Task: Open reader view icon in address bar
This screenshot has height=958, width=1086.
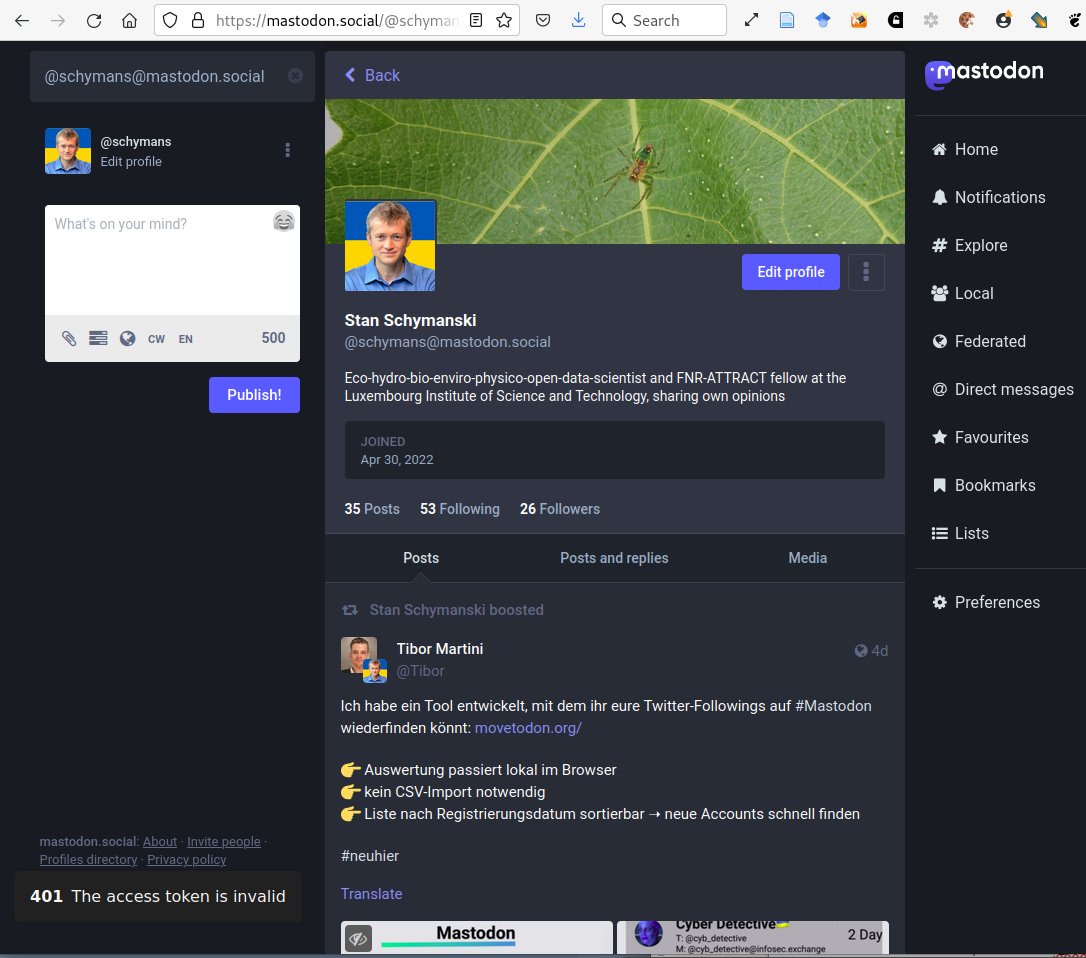Action: (x=476, y=21)
